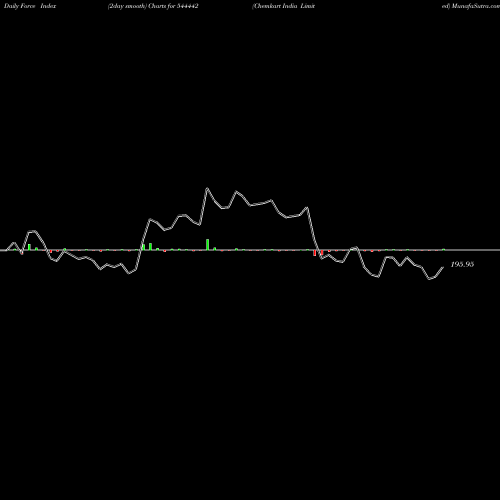The height and width of the screenshot is (500, 500).
Task: Click the tallest green force bar
Action: coord(208,244)
